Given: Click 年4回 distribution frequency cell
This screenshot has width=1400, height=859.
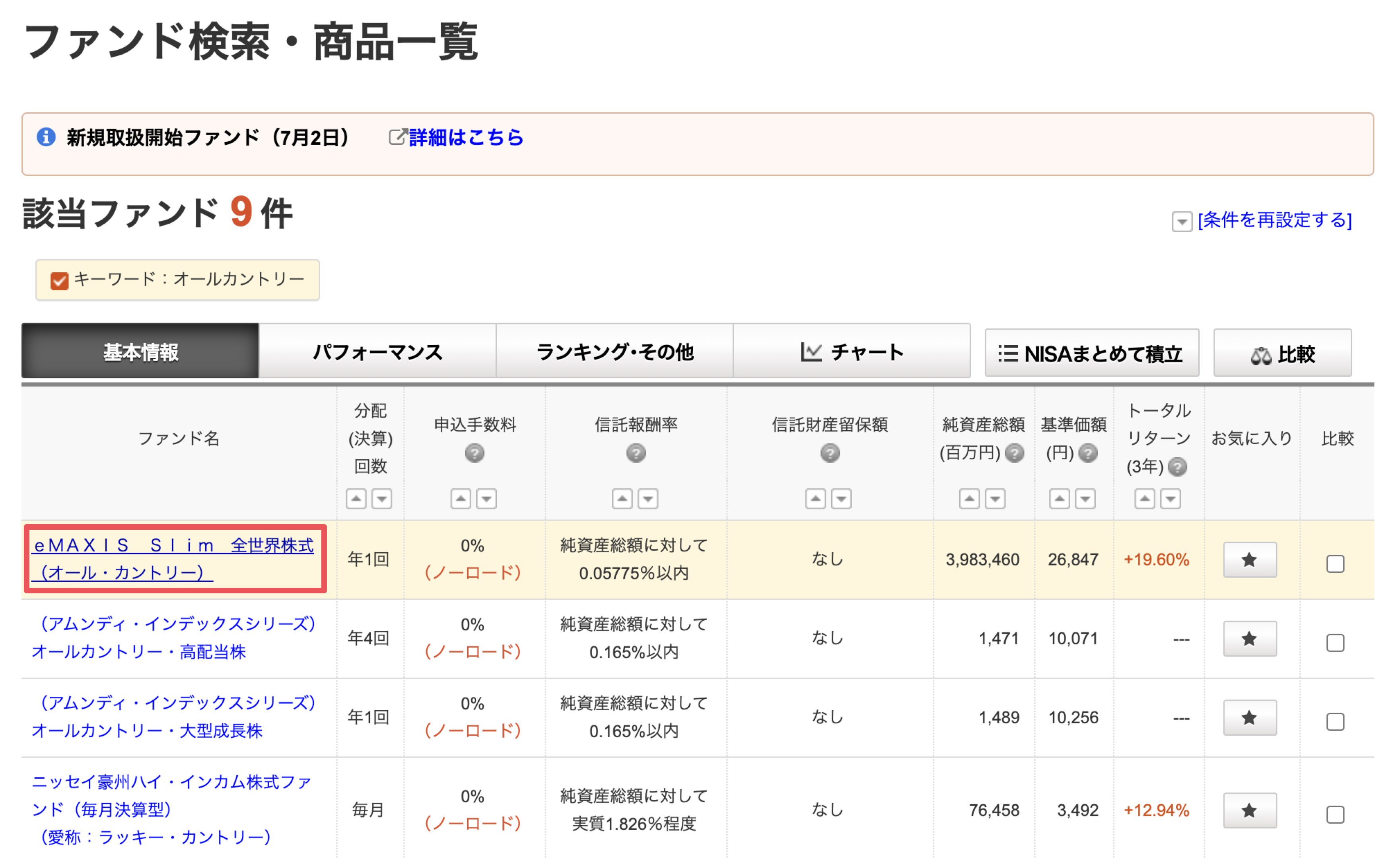Looking at the screenshot, I should [x=368, y=638].
